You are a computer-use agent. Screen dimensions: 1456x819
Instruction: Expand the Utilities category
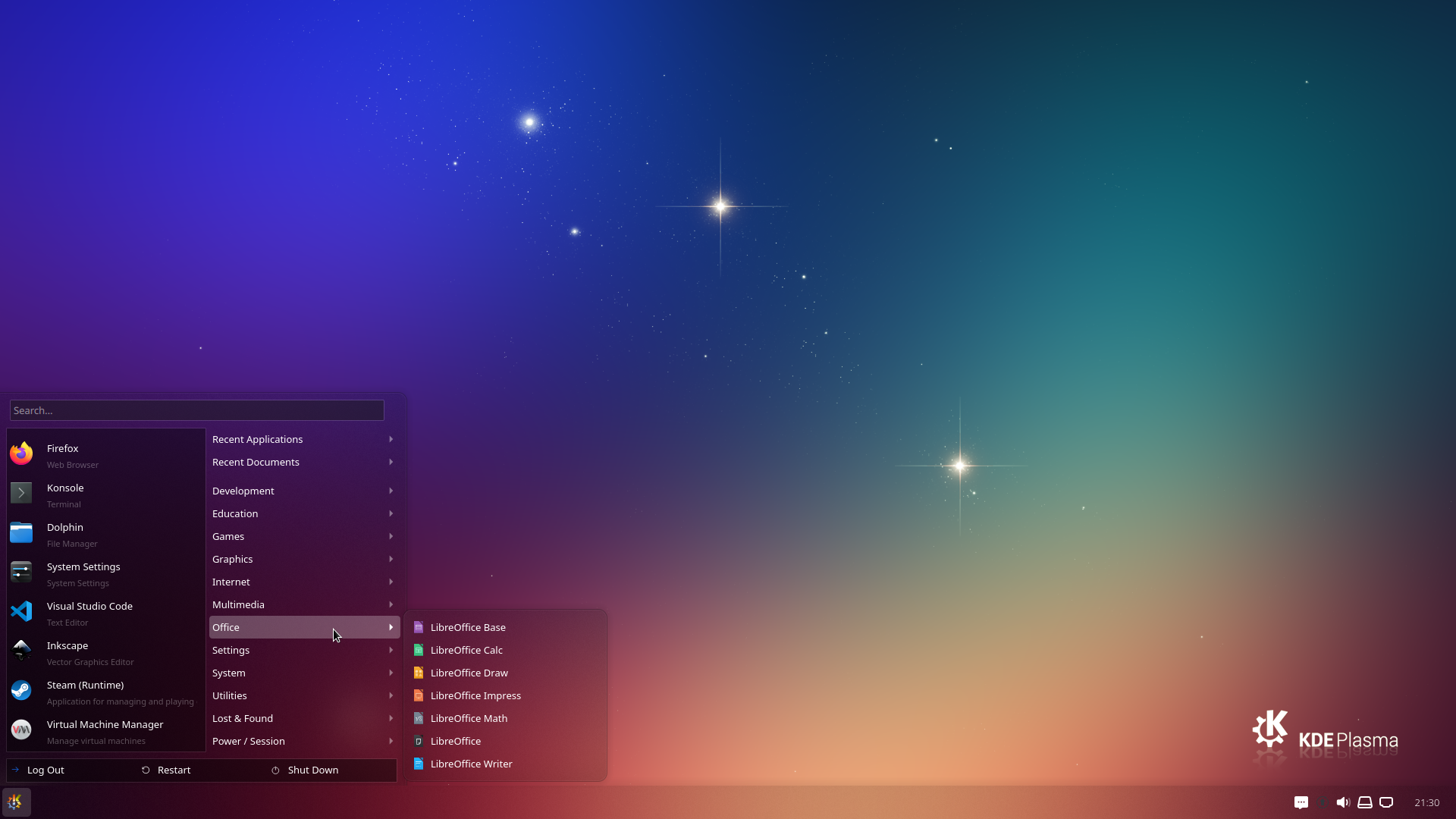pyautogui.click(x=304, y=695)
